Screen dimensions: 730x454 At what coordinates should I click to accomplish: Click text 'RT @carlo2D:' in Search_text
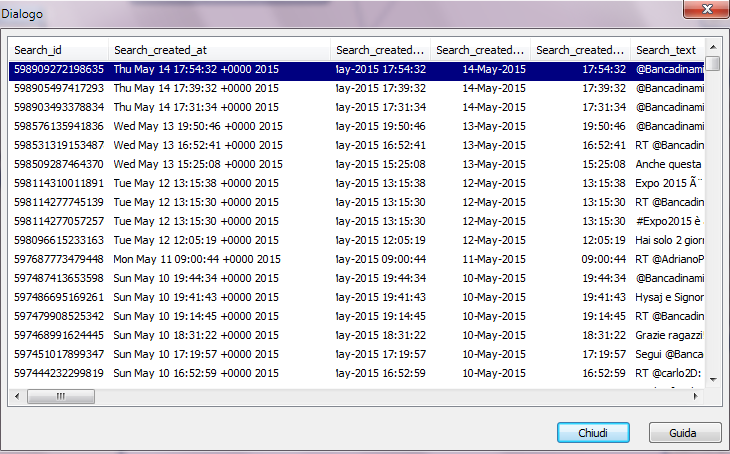[668, 373]
